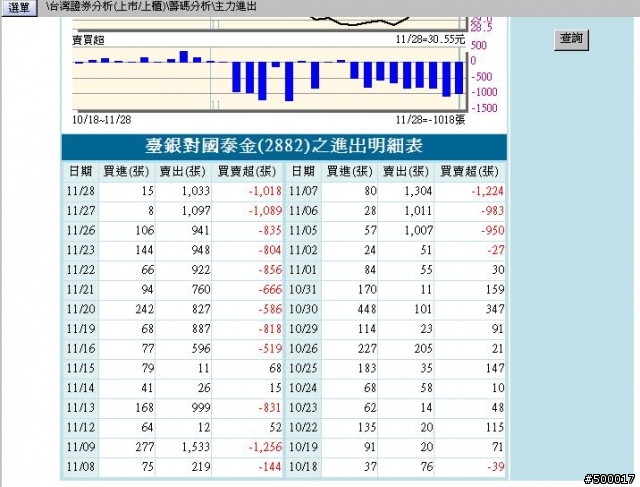The height and width of the screenshot is (487, 640).
Task: Select the sell value 219 for 11/08
Action: (x=201, y=467)
